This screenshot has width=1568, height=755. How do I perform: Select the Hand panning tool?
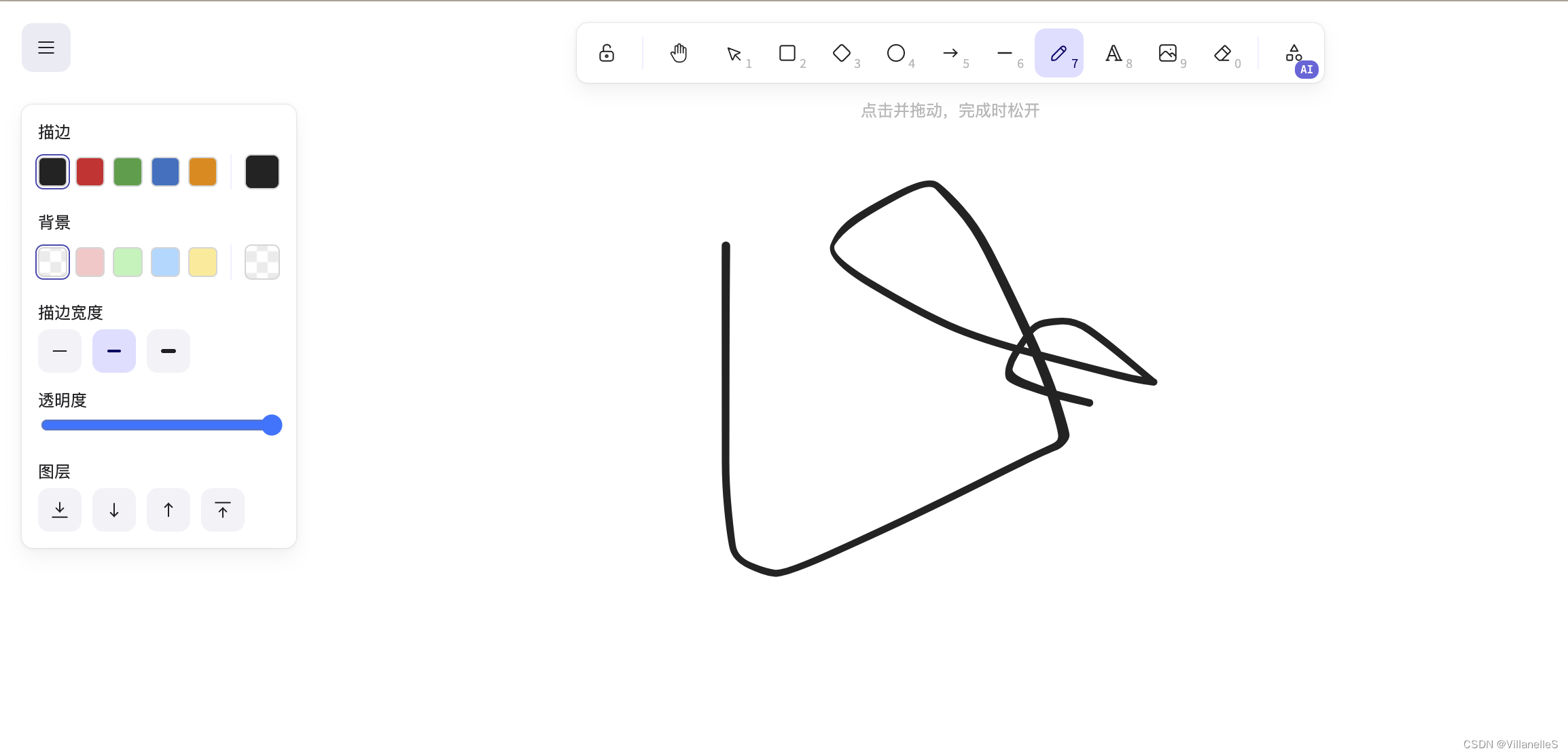[679, 53]
